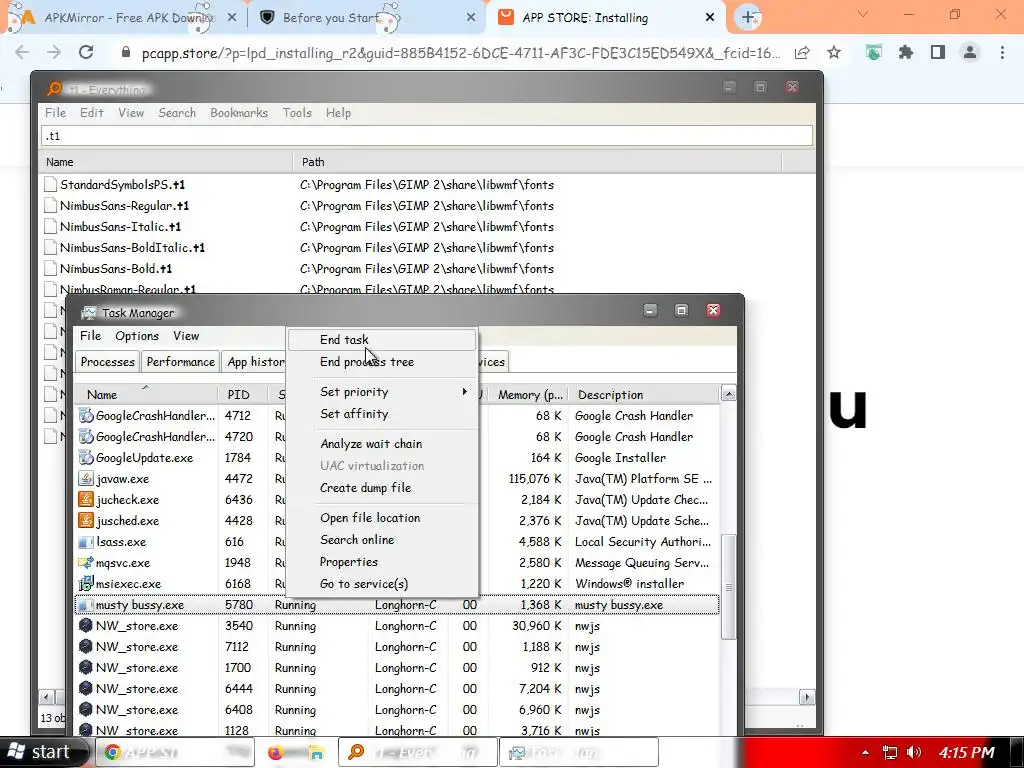Sort by Name column header
1024x768 pixels.
coord(146,394)
